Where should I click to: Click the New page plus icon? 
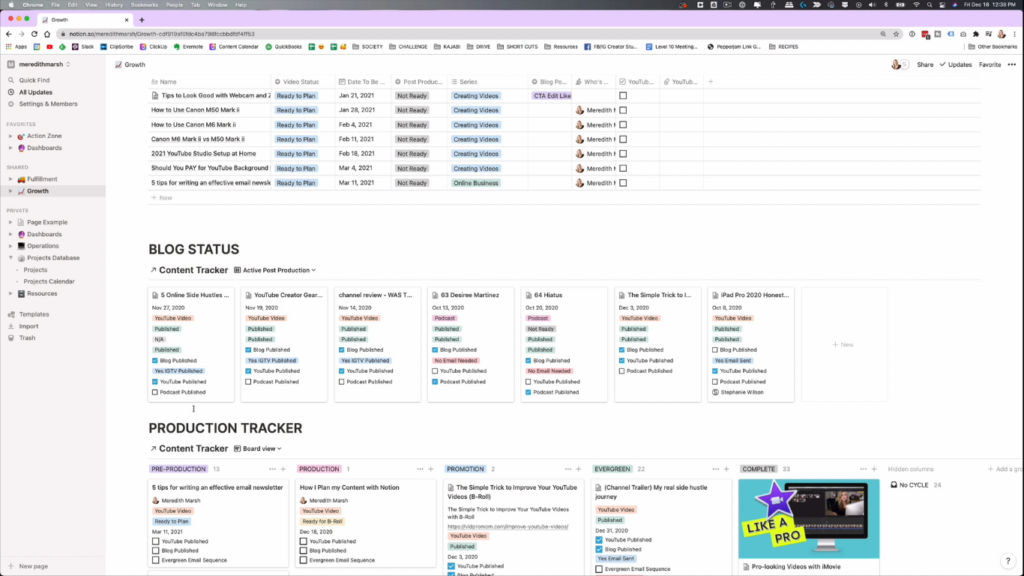tap(10, 566)
